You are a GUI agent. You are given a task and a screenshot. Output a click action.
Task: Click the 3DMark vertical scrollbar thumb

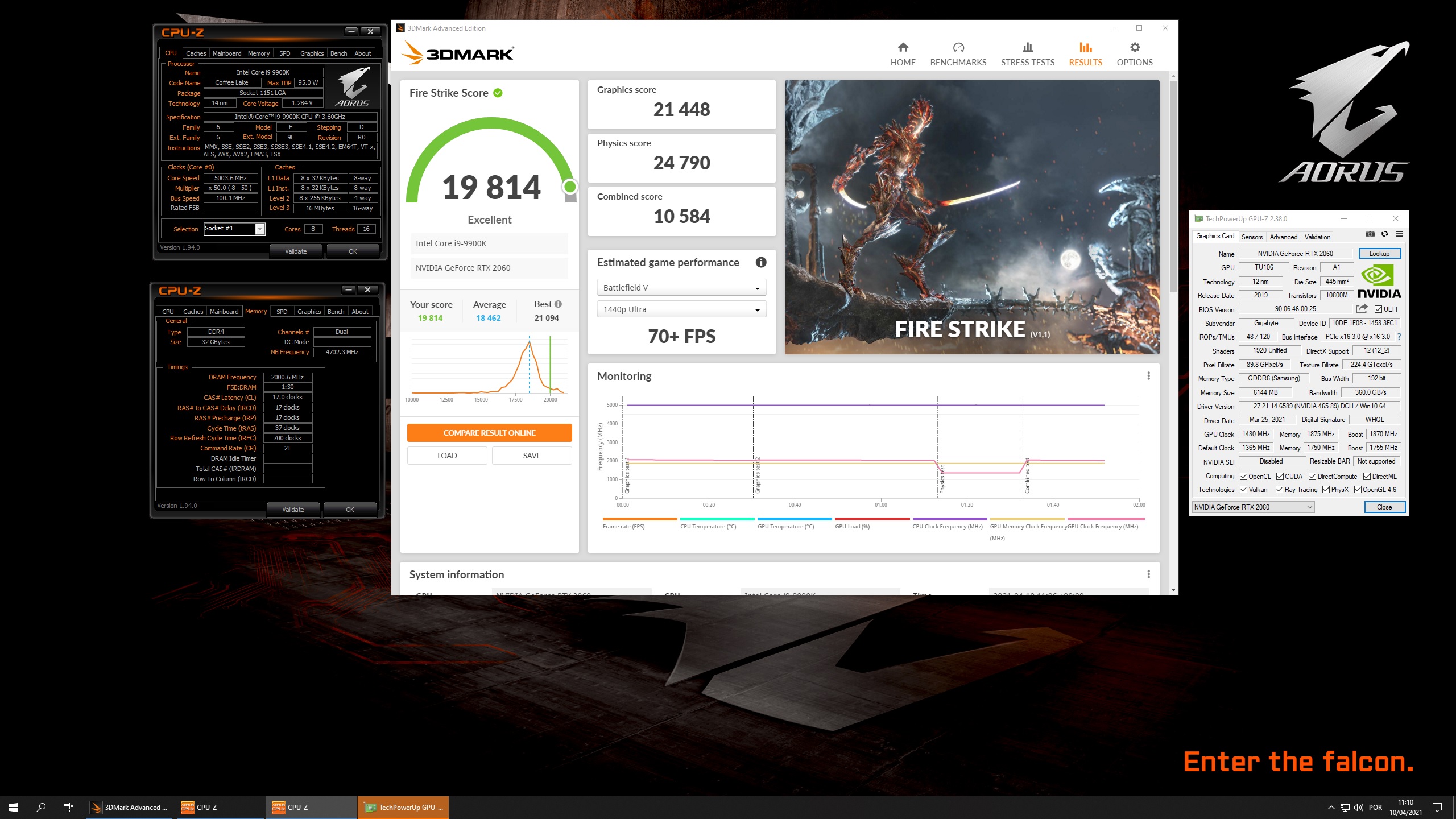click(1173, 186)
